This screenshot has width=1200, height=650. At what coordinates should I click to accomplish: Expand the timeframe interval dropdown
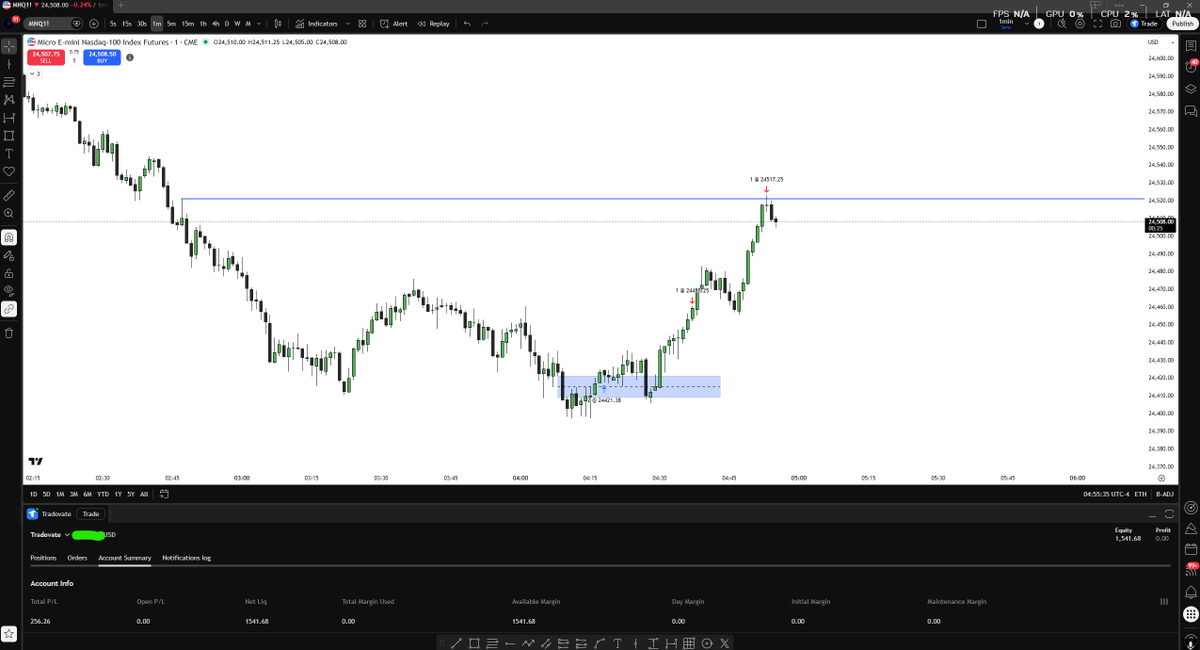pyautogui.click(x=259, y=23)
